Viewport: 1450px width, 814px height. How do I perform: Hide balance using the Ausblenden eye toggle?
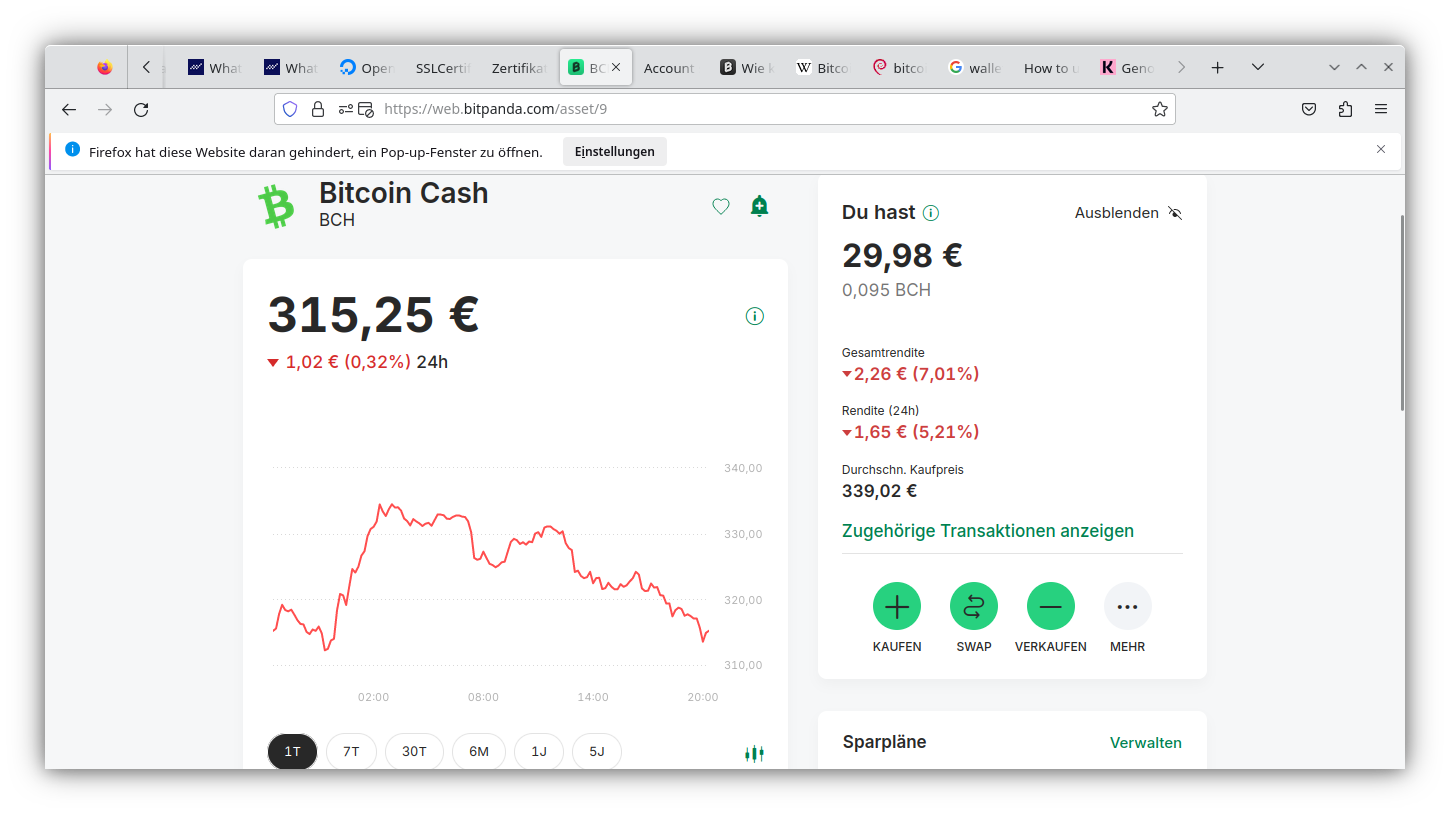tap(1175, 213)
